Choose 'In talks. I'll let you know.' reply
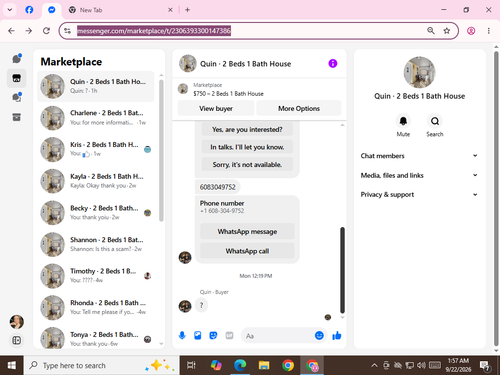This screenshot has width=500, height=375. 247,147
